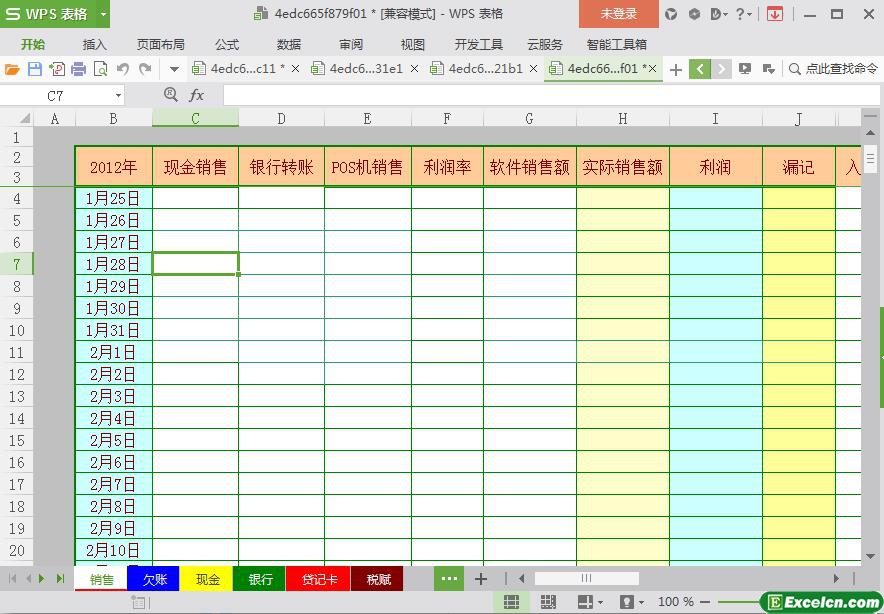Show more sheets with ellipsis button
This screenshot has width=884, height=614.
448,579
